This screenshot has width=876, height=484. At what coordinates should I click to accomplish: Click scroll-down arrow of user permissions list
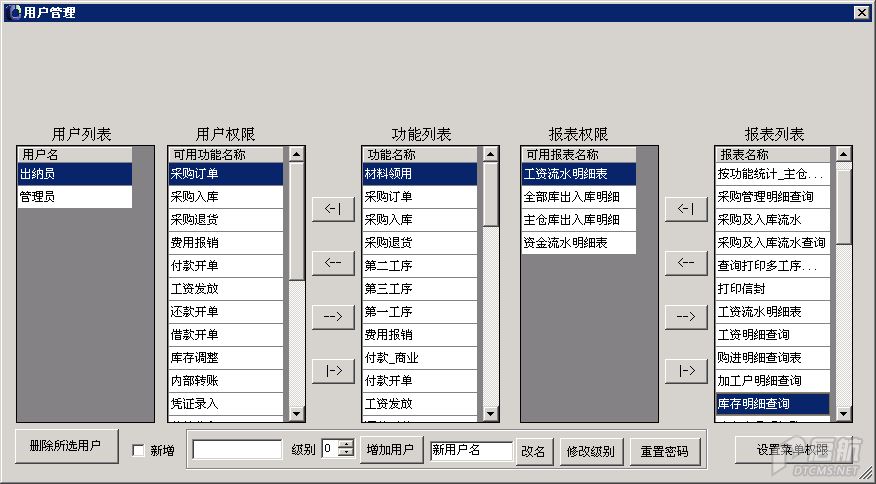[x=297, y=414]
